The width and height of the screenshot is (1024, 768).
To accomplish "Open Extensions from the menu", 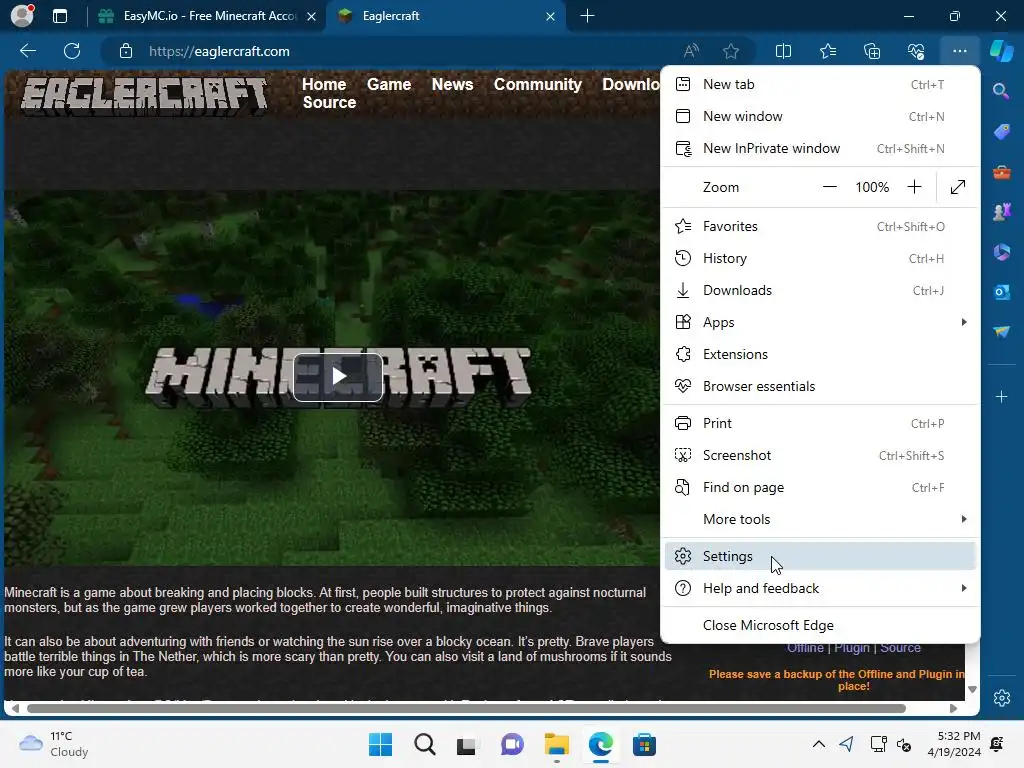I will 820,354.
